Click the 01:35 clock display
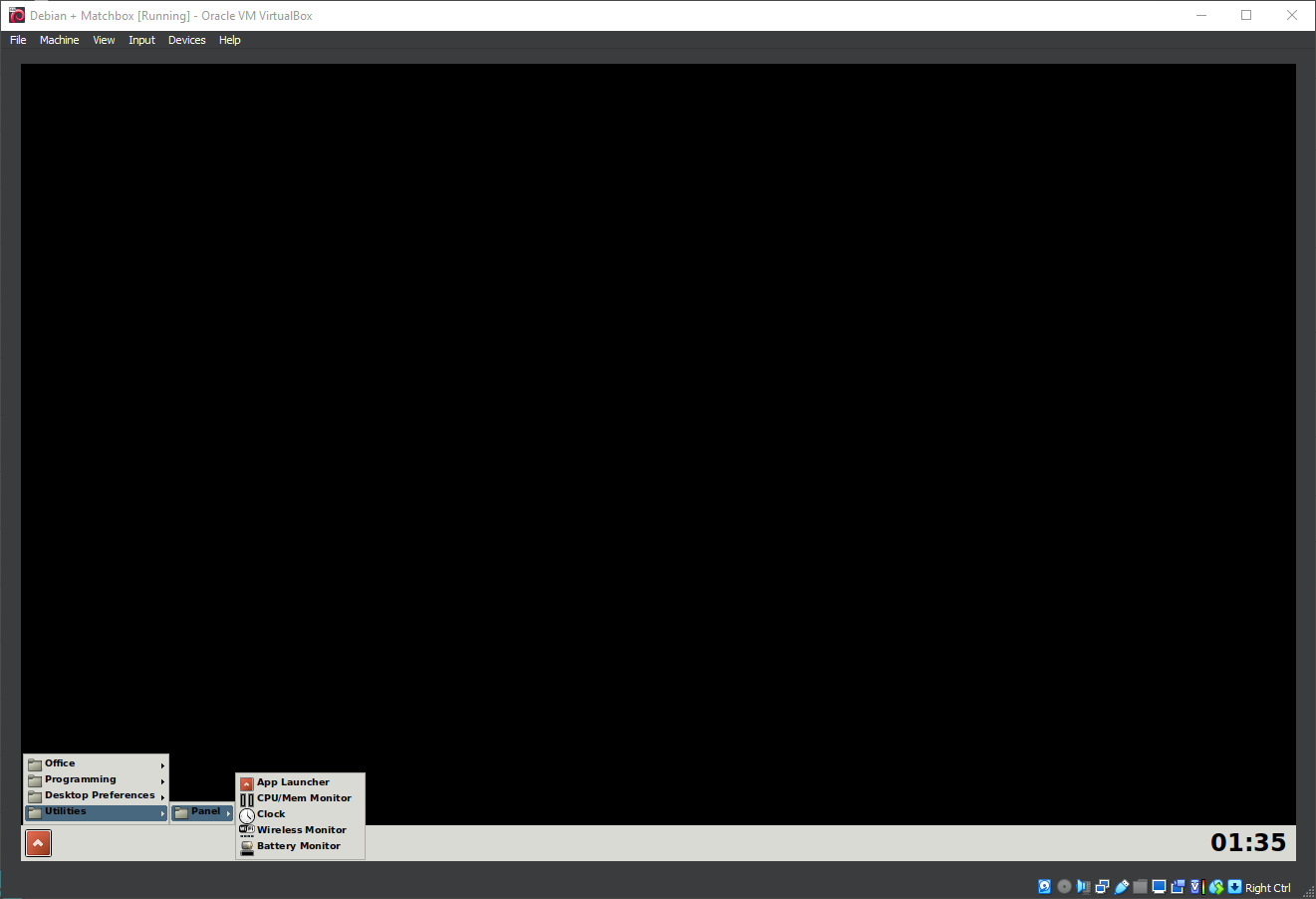 point(1249,842)
